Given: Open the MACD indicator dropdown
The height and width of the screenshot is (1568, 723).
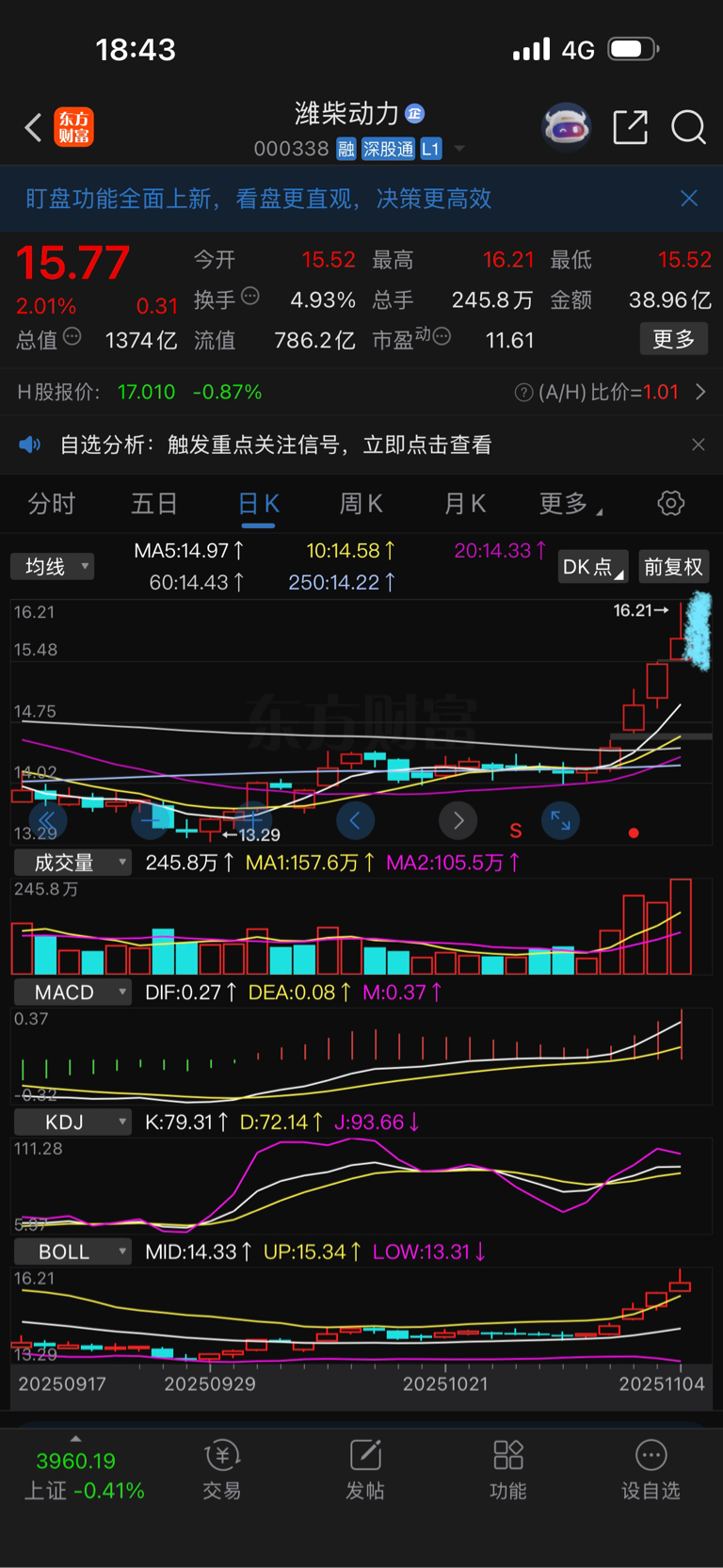Looking at the screenshot, I should coord(72,993).
